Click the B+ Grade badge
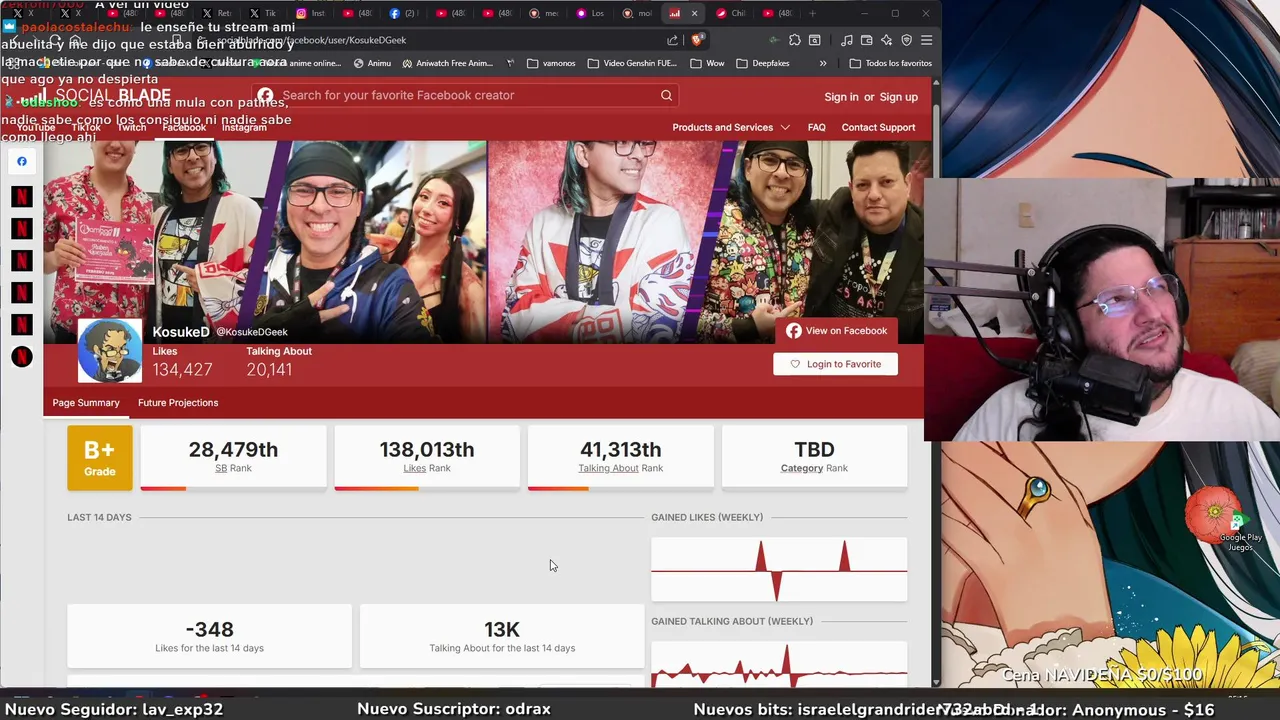This screenshot has width=1280, height=720. [x=99, y=458]
